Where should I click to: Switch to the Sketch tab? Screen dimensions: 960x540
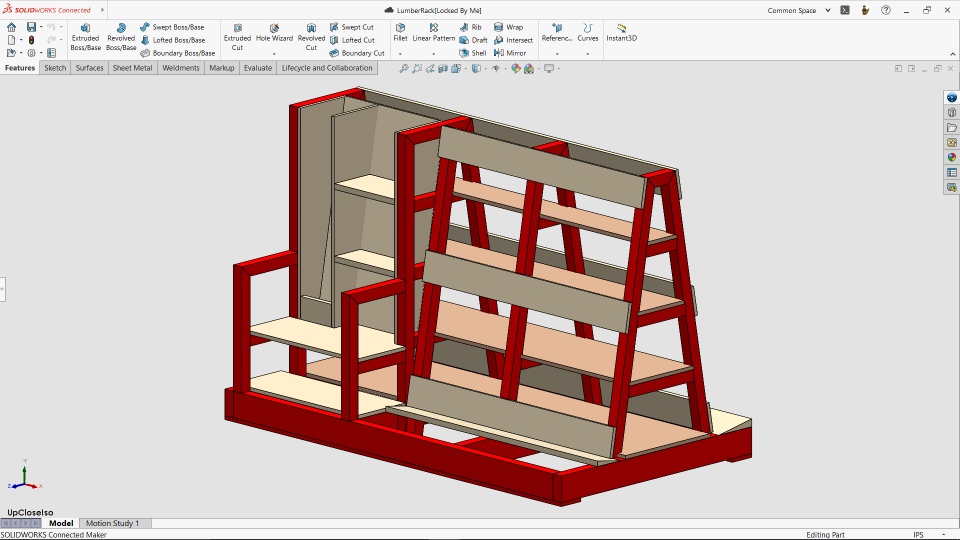point(55,68)
